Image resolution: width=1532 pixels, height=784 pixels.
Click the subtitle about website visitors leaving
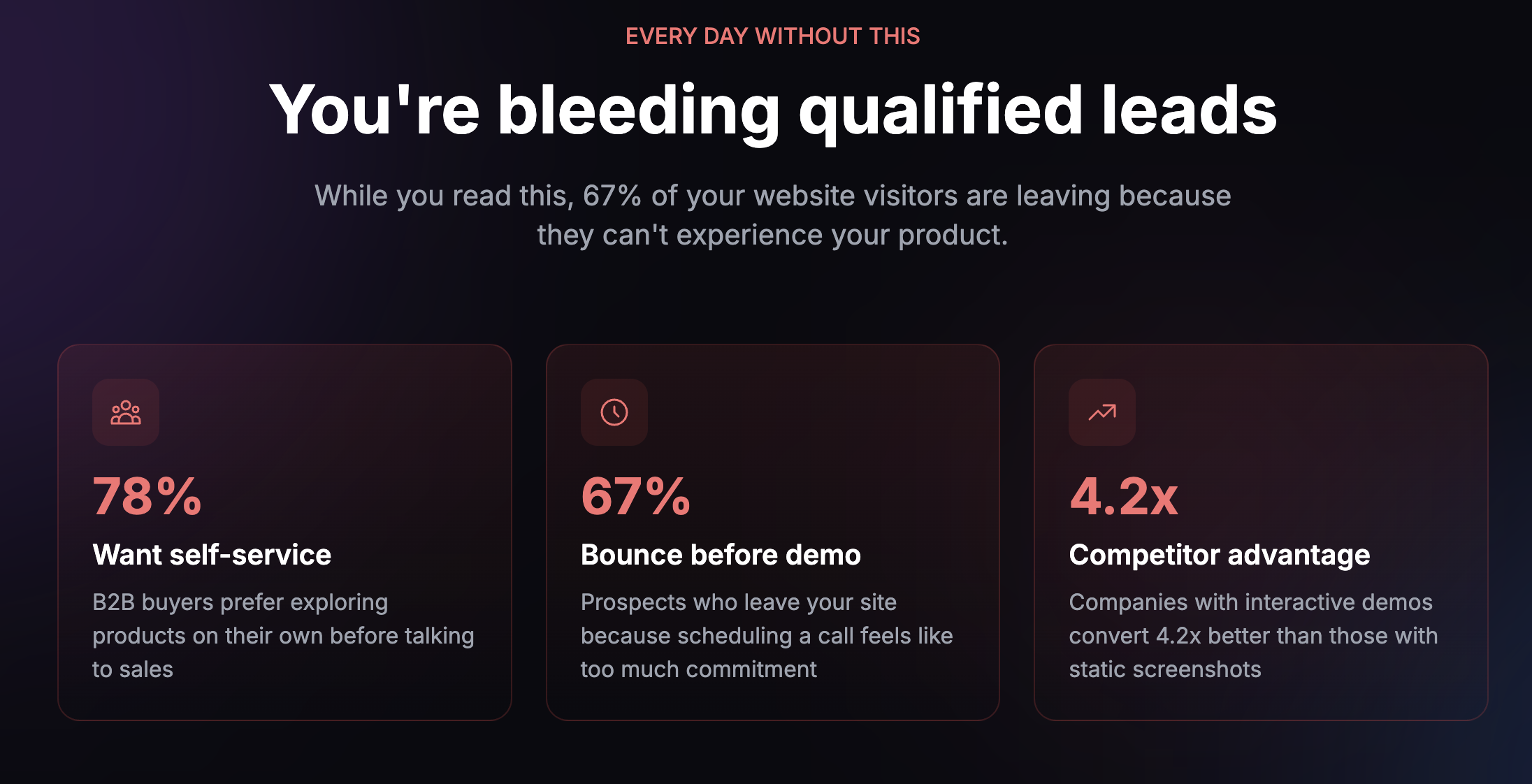coord(772,215)
